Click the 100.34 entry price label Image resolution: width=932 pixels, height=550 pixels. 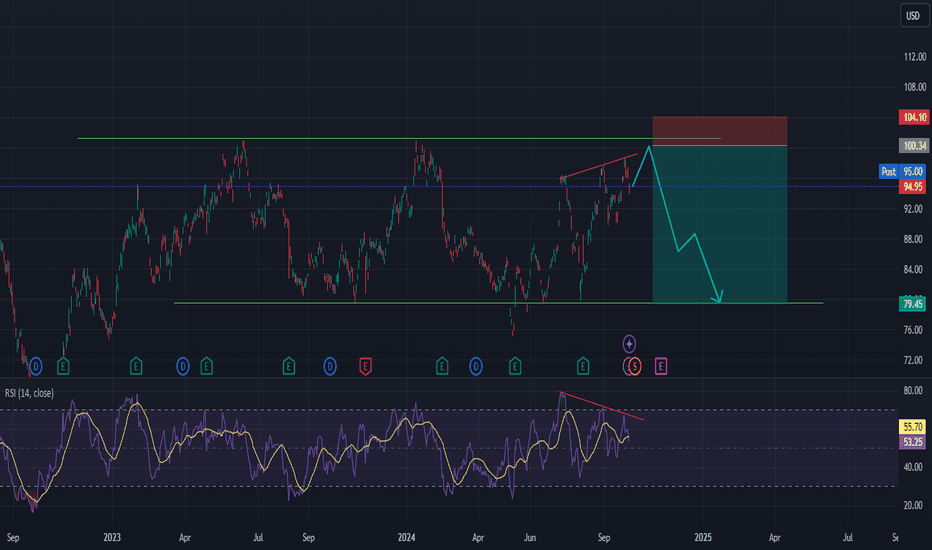coord(914,146)
